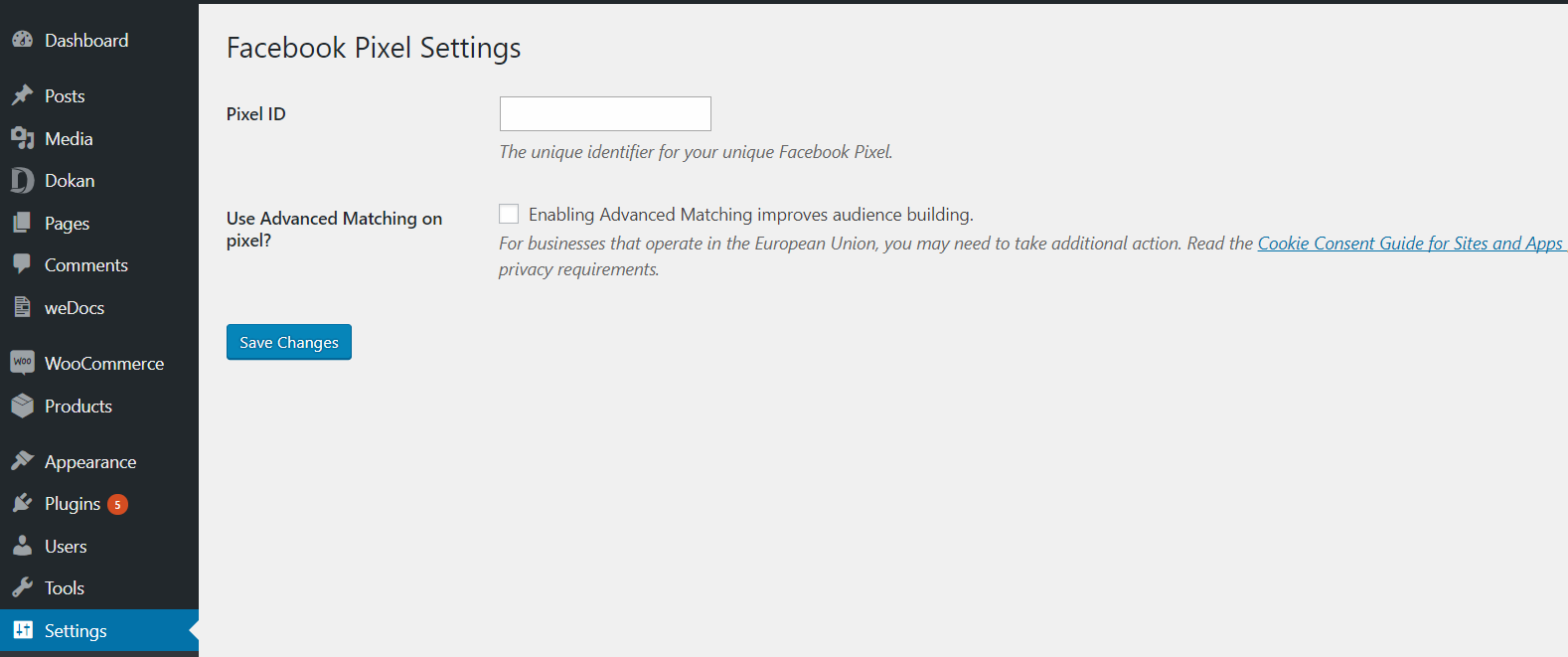This screenshot has width=1568, height=657.
Task: Click the Tools wrench icon
Action: point(22,587)
